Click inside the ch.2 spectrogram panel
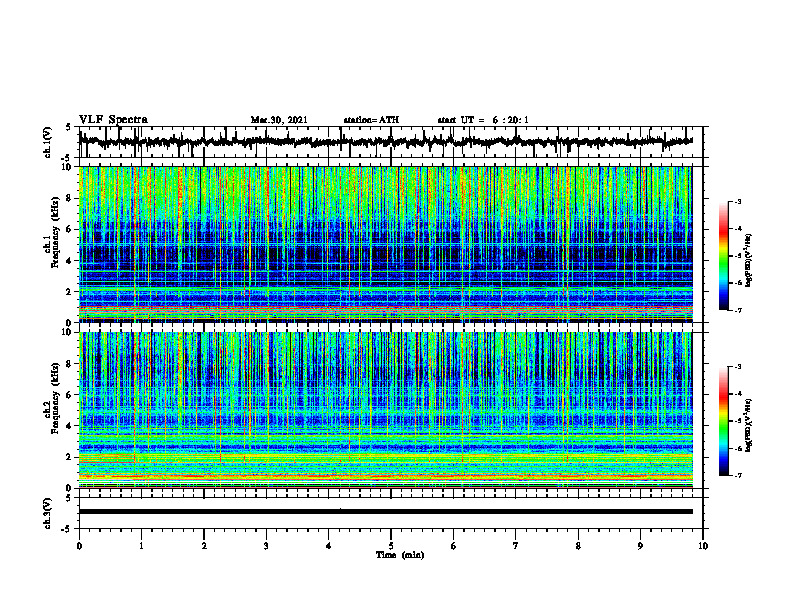Screen dimensions: 792x612 [385, 410]
